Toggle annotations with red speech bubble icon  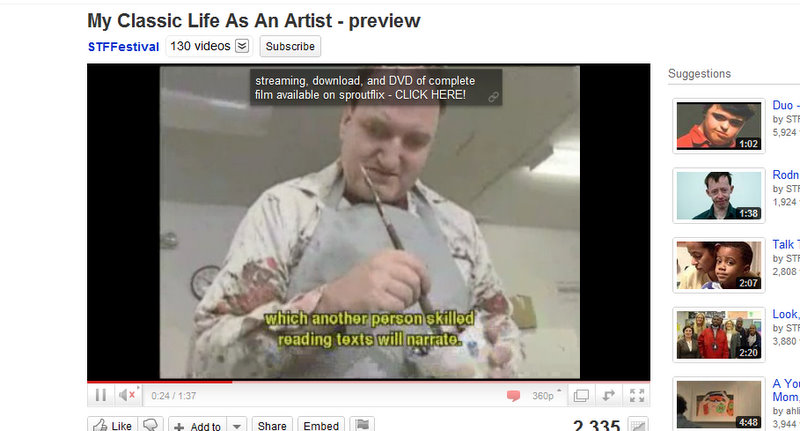click(x=513, y=396)
